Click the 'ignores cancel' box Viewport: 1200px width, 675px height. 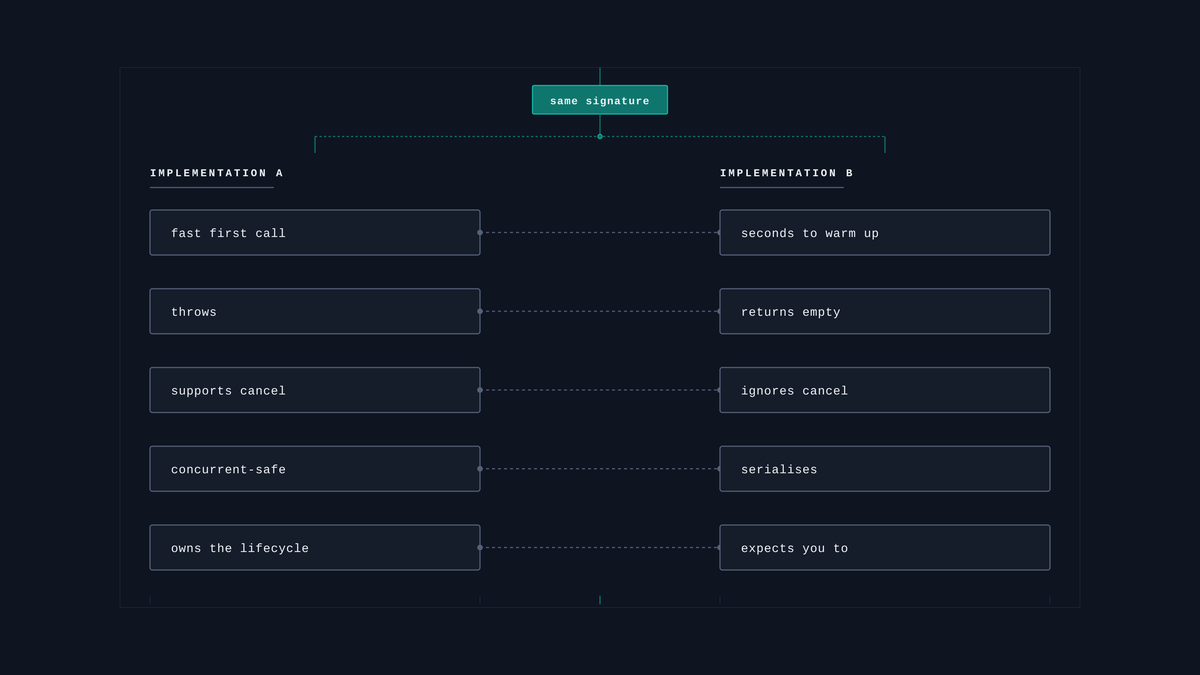(x=885, y=390)
